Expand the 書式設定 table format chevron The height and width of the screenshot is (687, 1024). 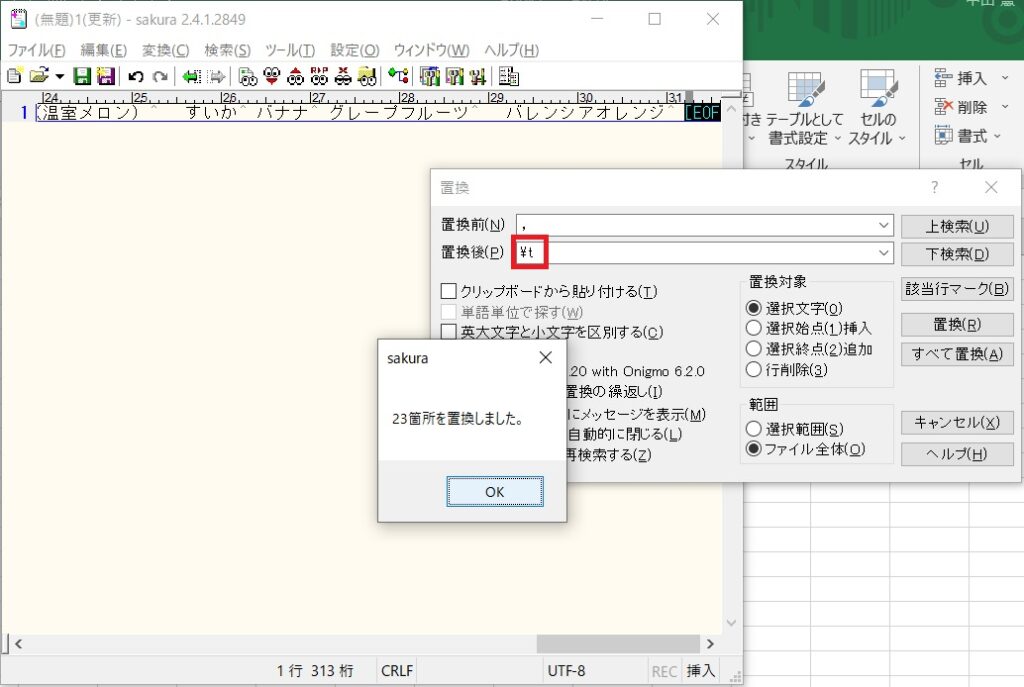tap(837, 138)
